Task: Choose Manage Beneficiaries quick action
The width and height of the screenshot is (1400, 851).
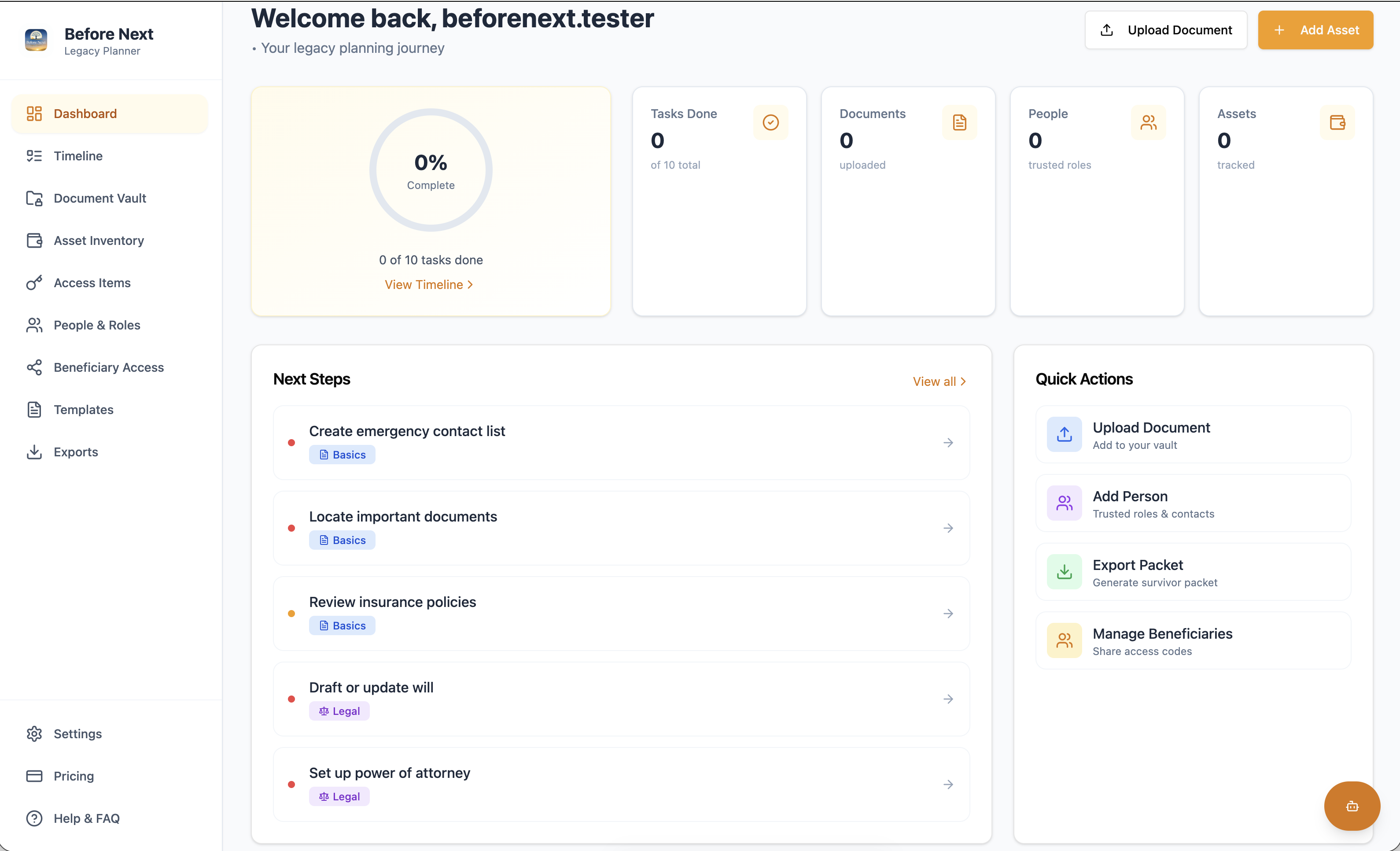Action: tap(1193, 640)
